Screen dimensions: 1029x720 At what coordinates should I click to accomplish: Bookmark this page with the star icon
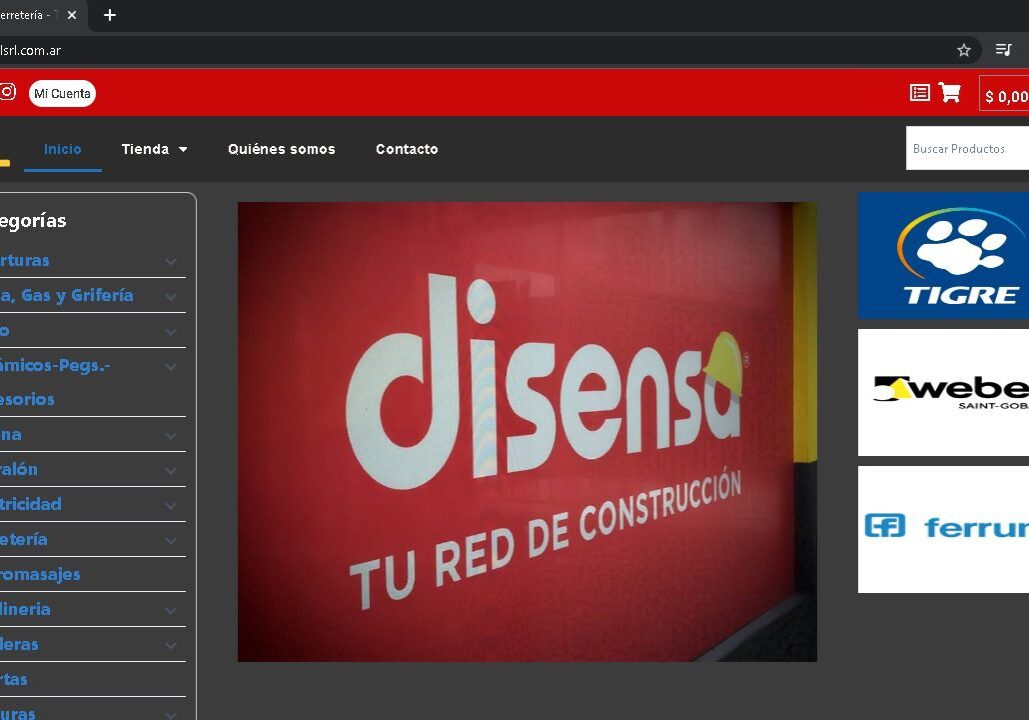point(964,50)
